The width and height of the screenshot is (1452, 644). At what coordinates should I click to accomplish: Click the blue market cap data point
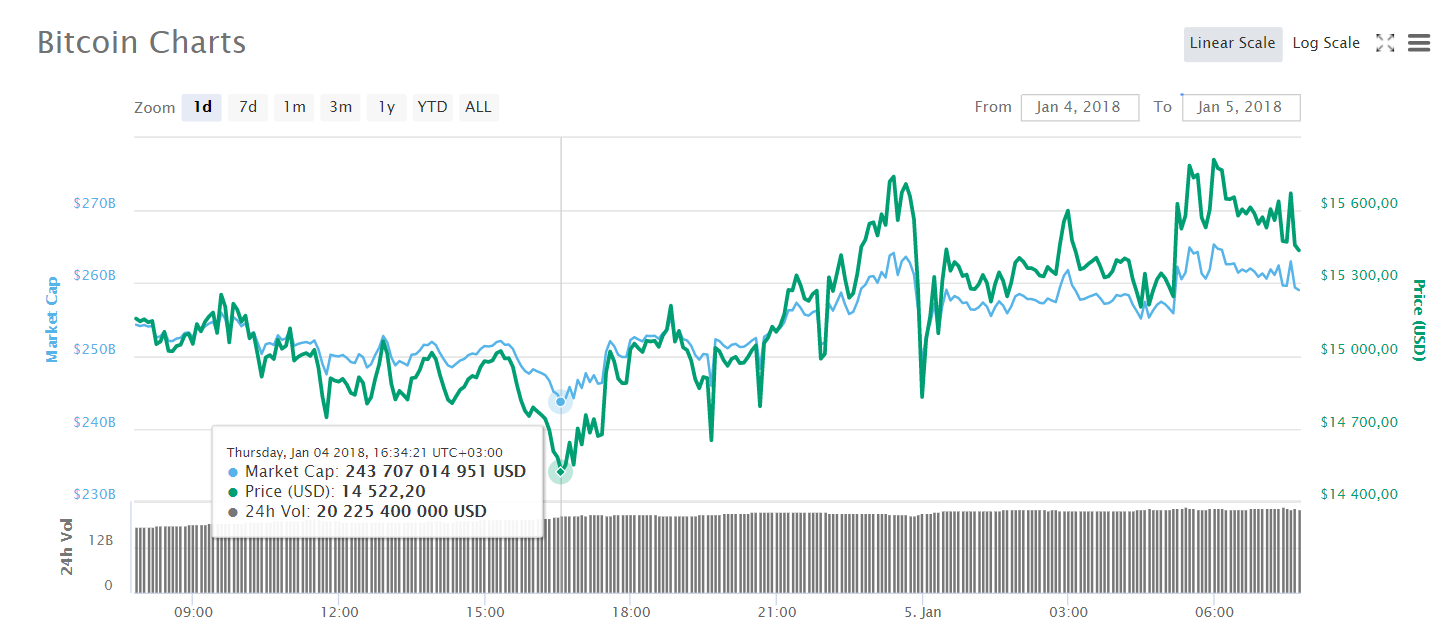point(560,402)
